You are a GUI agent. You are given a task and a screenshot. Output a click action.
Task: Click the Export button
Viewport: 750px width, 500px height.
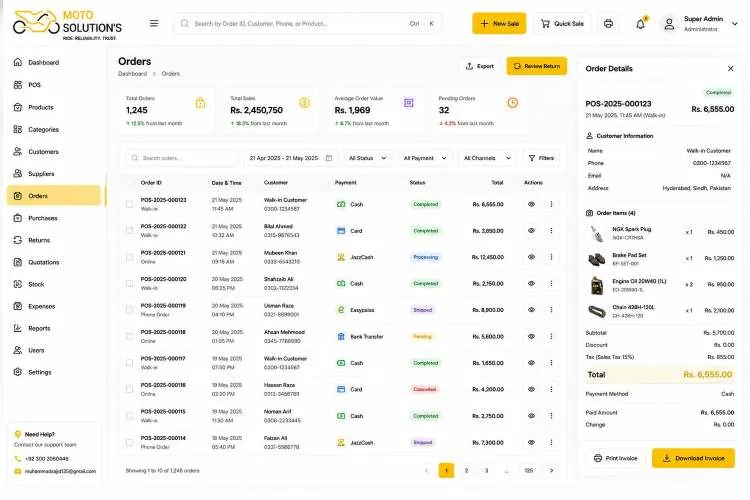pos(480,66)
